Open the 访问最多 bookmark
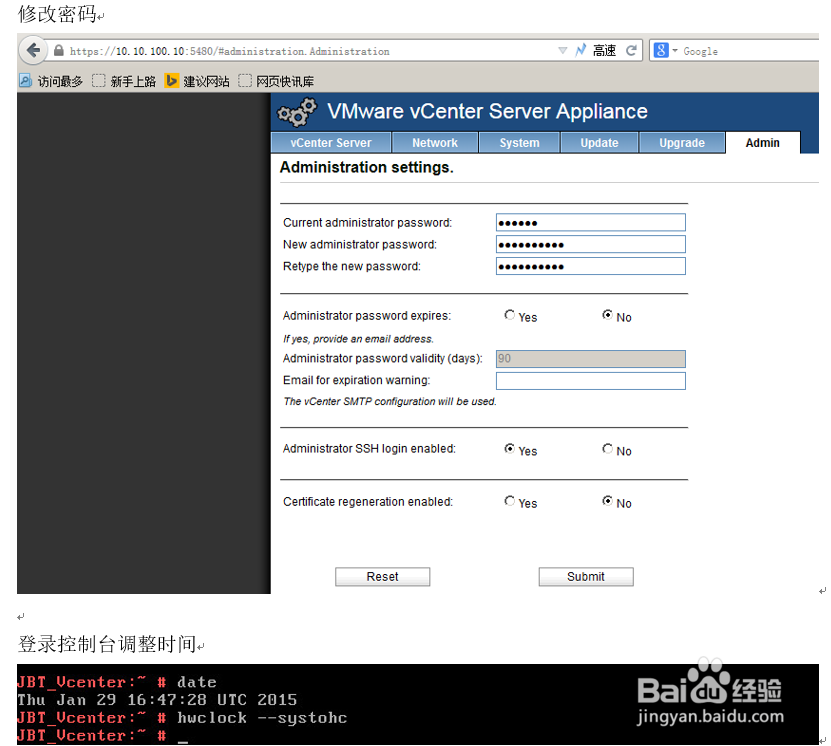 (51, 81)
